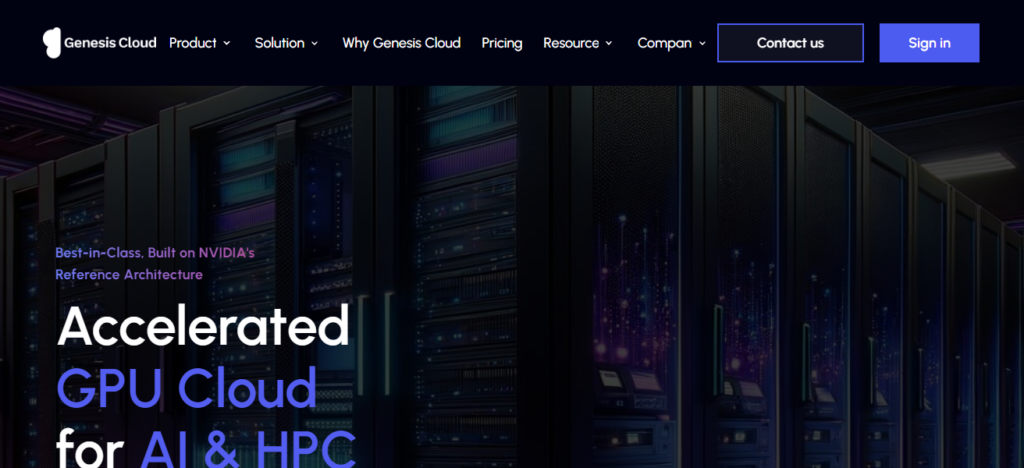This screenshot has height=468, width=1024.
Task: Click the Contact us button
Action: point(790,43)
